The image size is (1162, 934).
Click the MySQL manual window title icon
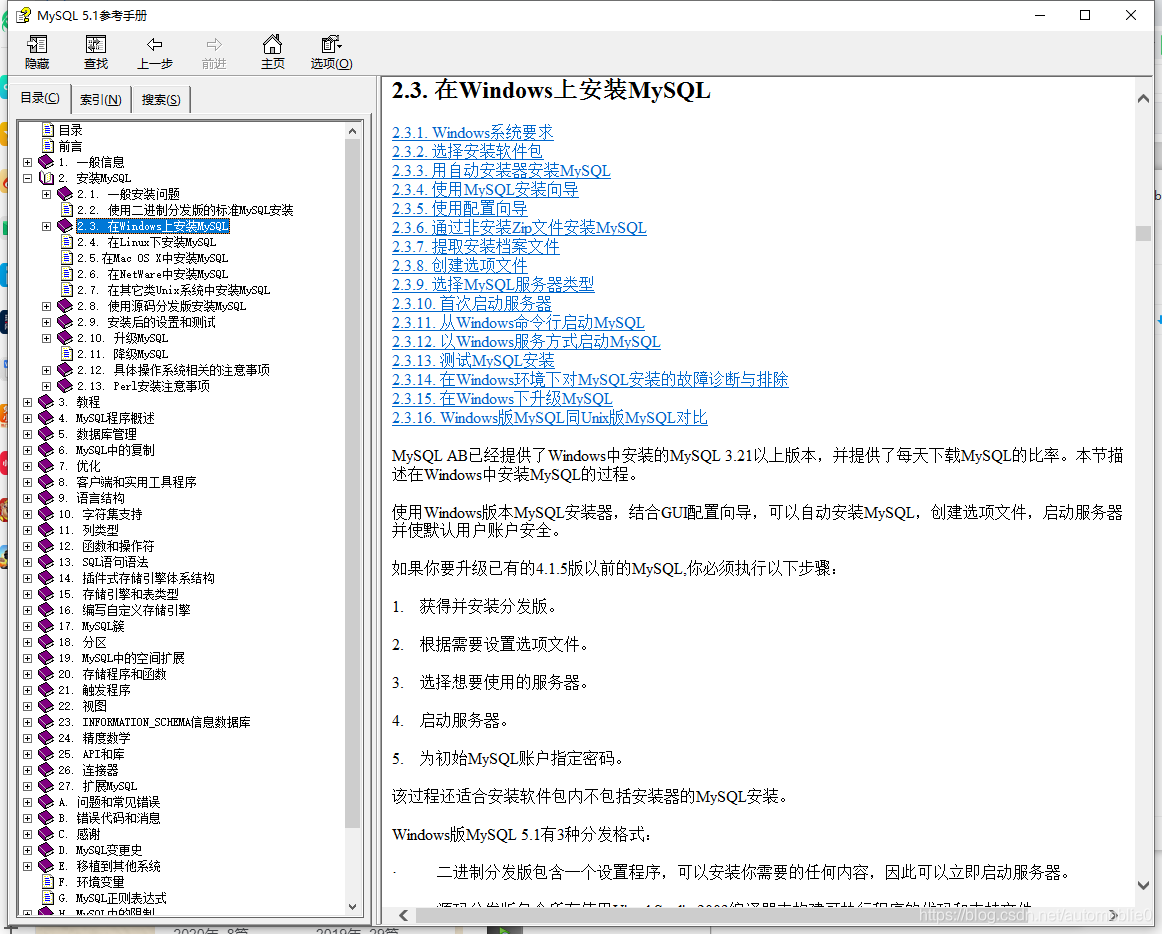coord(24,15)
